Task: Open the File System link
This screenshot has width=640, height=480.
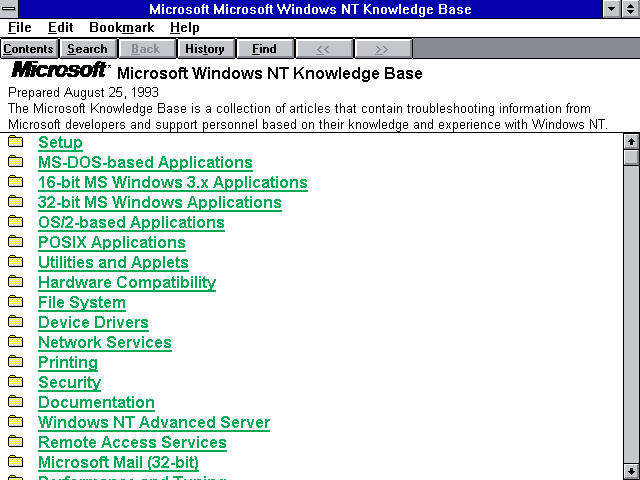Action: [82, 302]
